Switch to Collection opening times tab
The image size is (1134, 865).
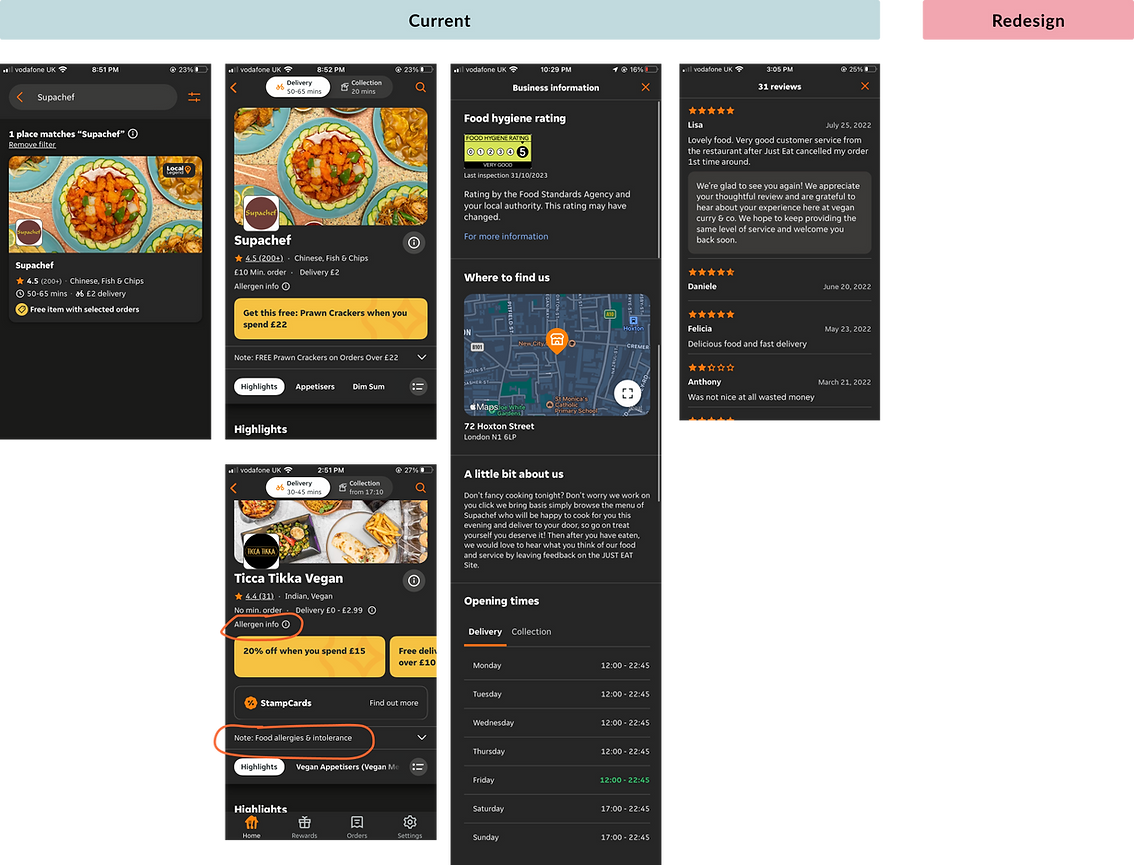pyautogui.click(x=532, y=632)
